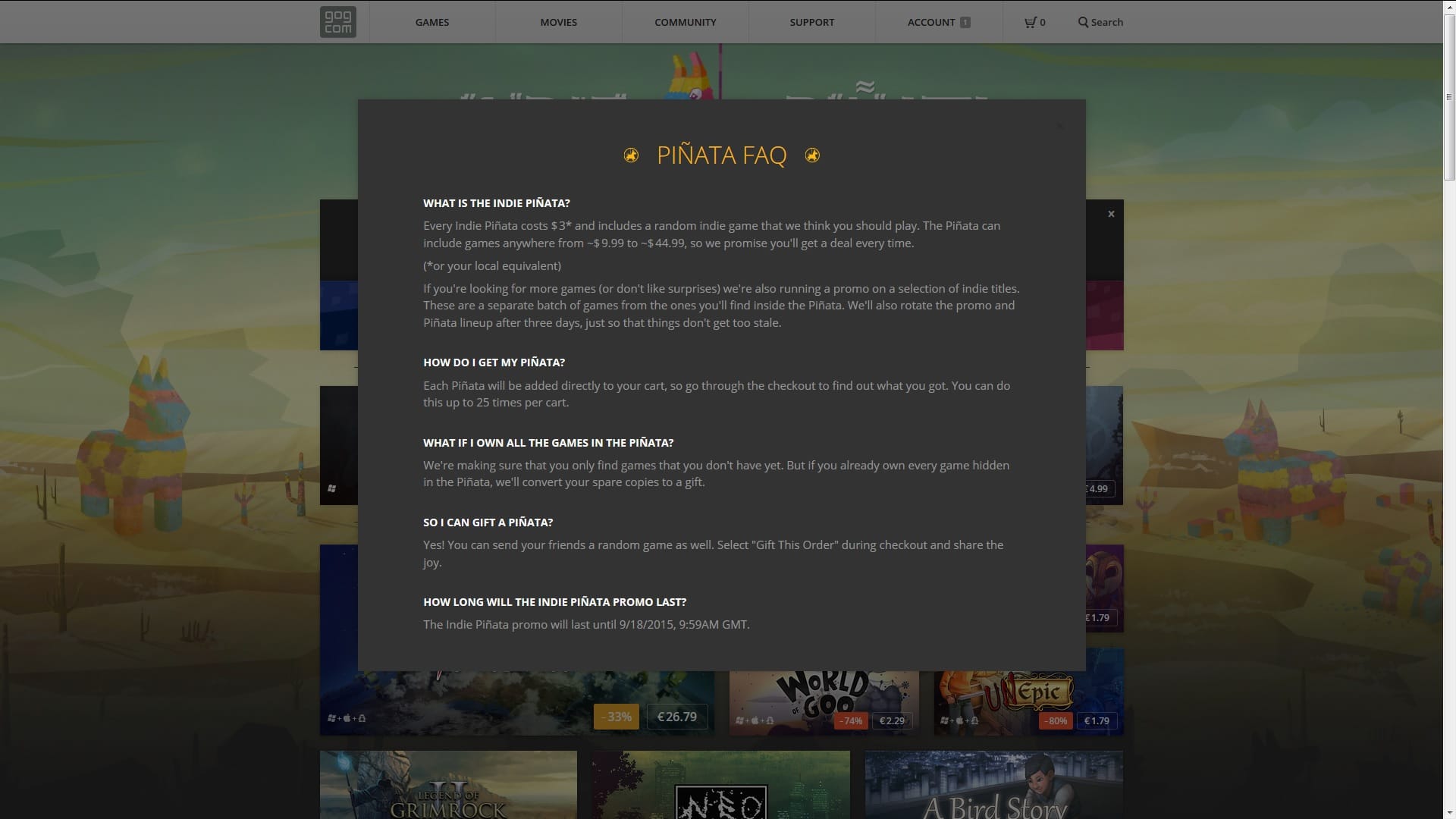Click 'WHAT IF I OWN ALL THE GAMES' heading
The height and width of the screenshot is (819, 1456).
548,443
